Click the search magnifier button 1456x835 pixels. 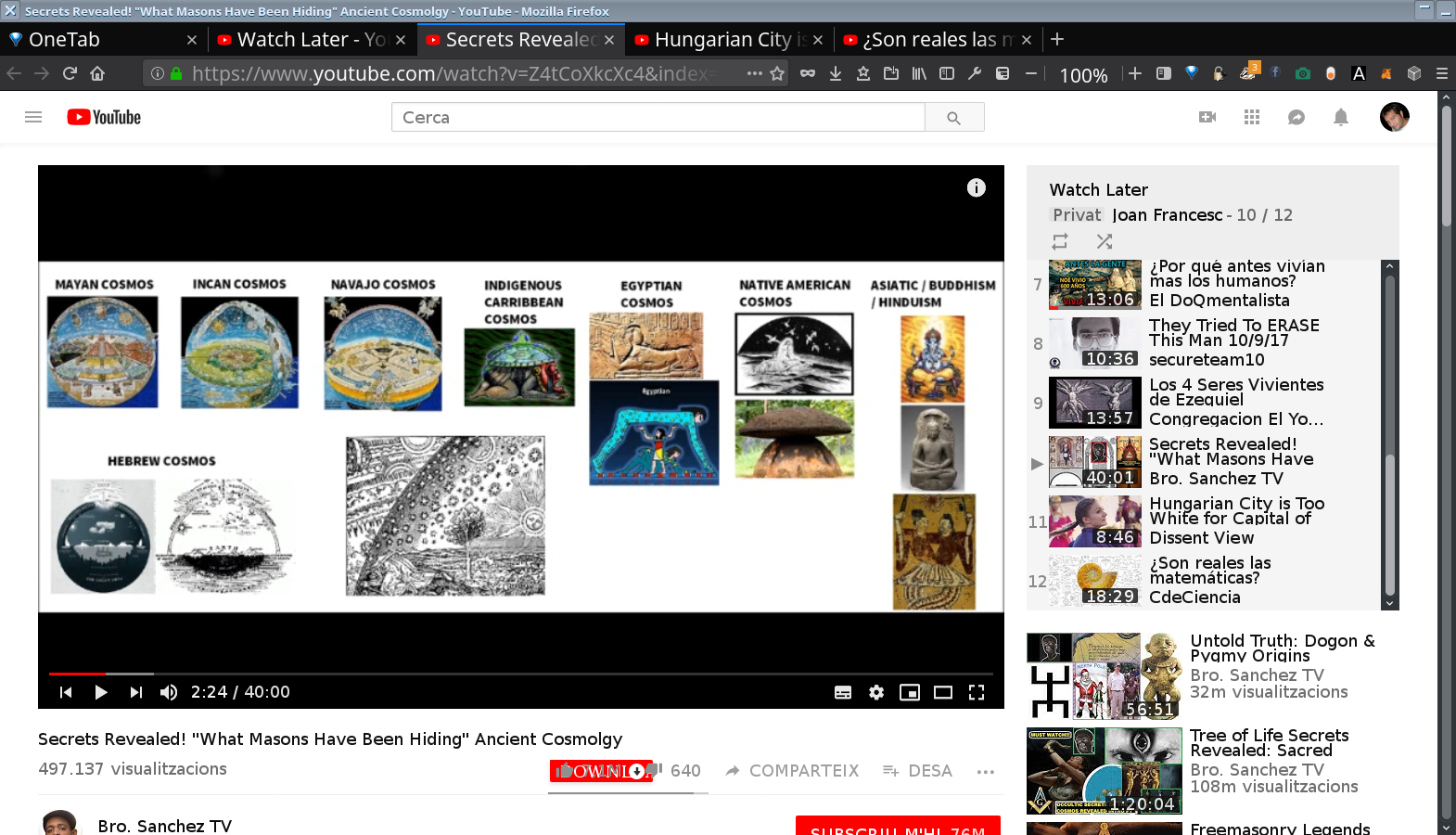953,118
